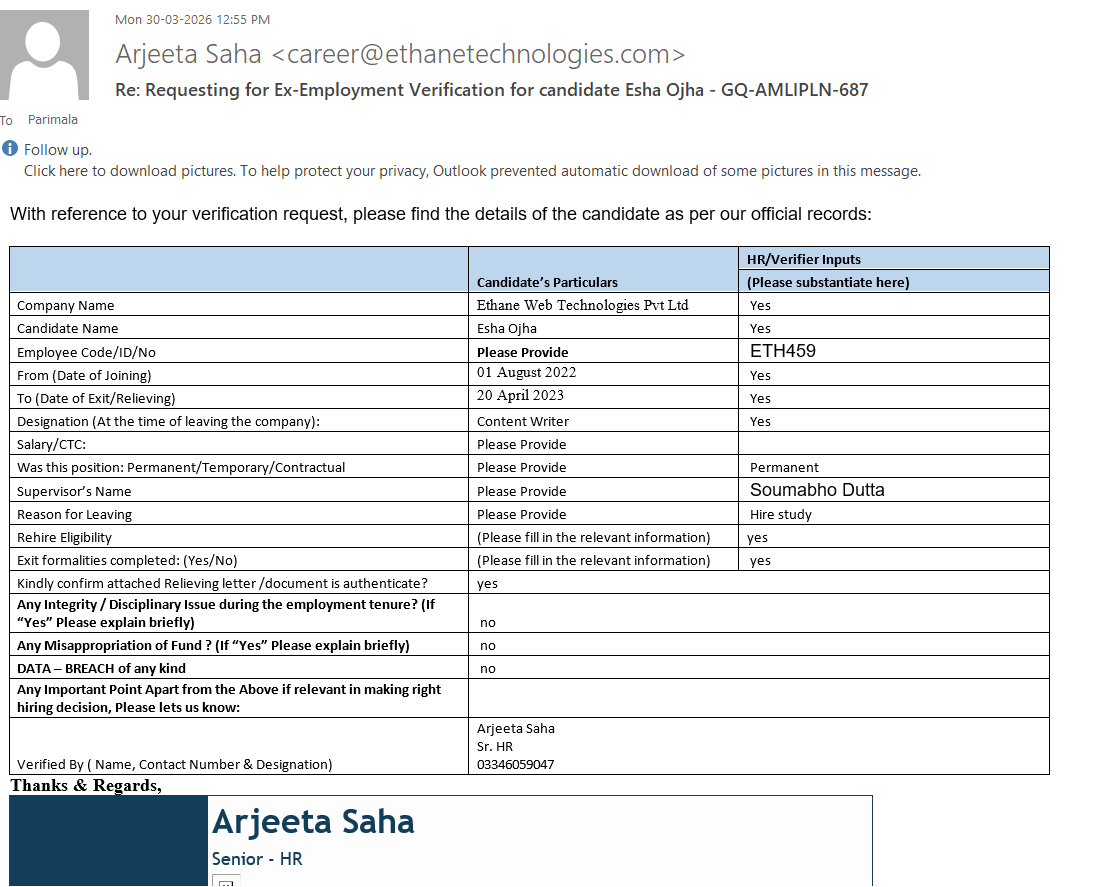Click the Hire study reason cell
The image size is (1110, 887).
coord(893,514)
